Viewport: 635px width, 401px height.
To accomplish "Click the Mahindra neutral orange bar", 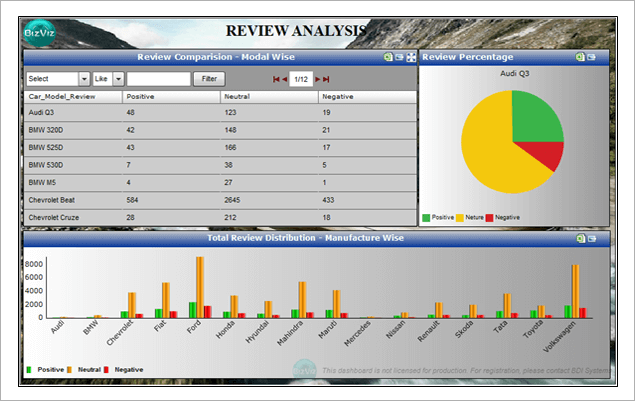I will coord(302,300).
